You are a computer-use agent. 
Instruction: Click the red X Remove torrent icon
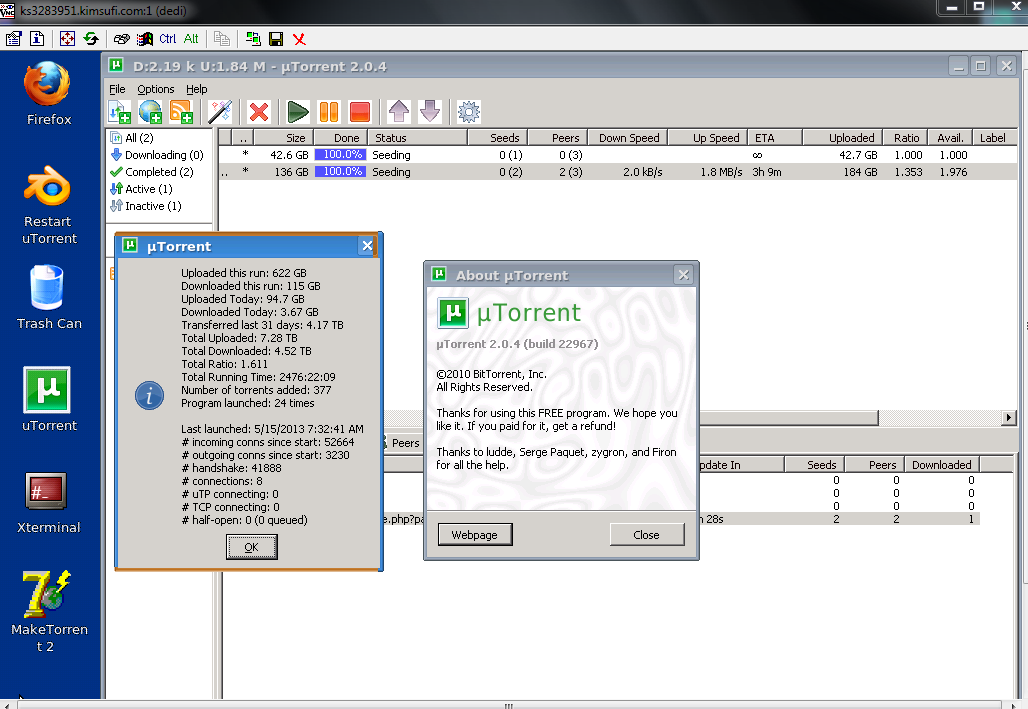point(259,112)
